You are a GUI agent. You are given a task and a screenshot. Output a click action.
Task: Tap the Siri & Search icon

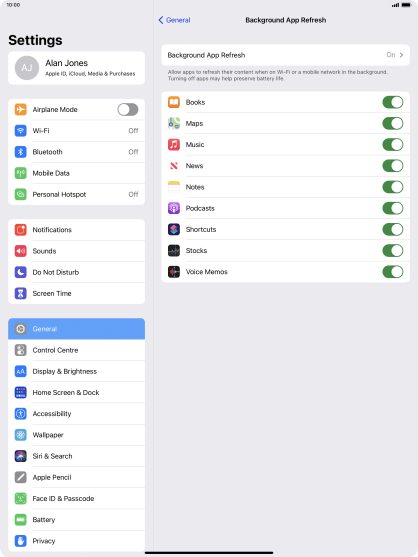(21, 456)
